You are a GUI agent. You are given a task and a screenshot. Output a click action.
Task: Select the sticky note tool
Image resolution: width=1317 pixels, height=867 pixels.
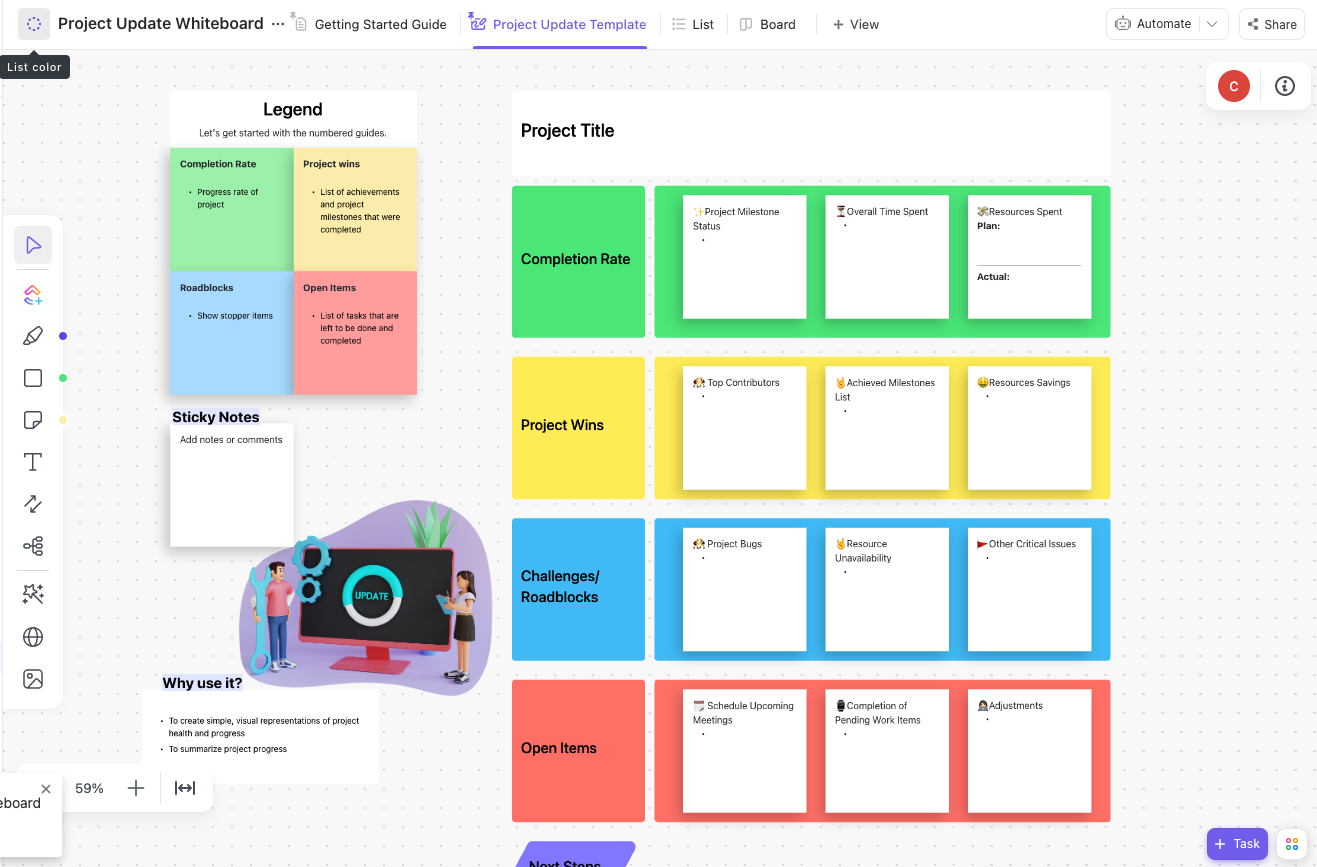pyautogui.click(x=33, y=419)
